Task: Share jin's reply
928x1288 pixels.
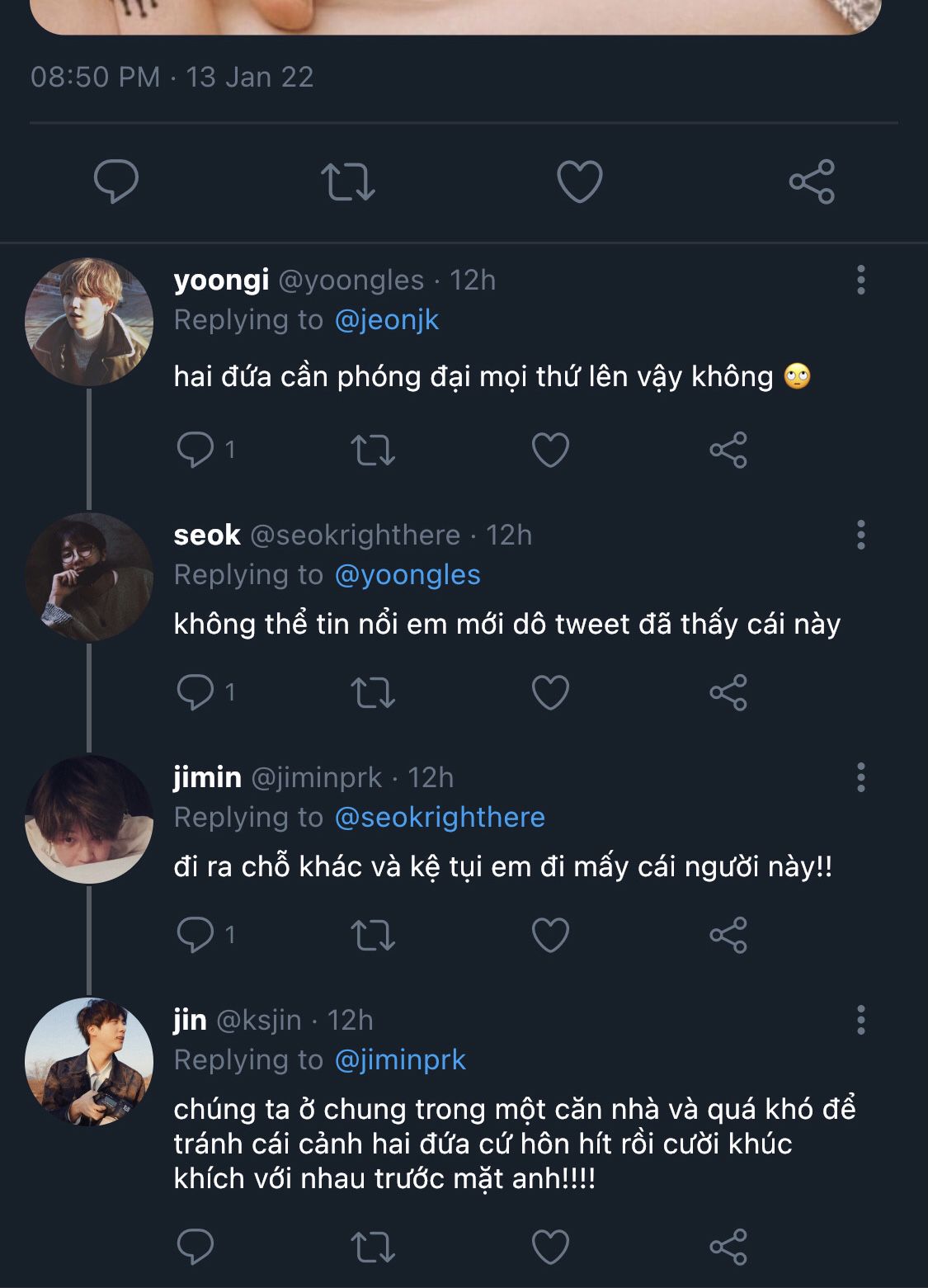Action: tap(728, 1247)
